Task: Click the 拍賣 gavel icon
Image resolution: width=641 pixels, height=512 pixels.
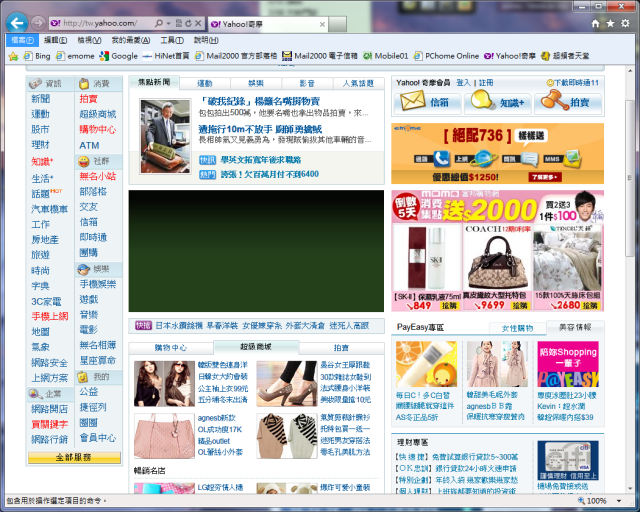Action: pos(555,100)
